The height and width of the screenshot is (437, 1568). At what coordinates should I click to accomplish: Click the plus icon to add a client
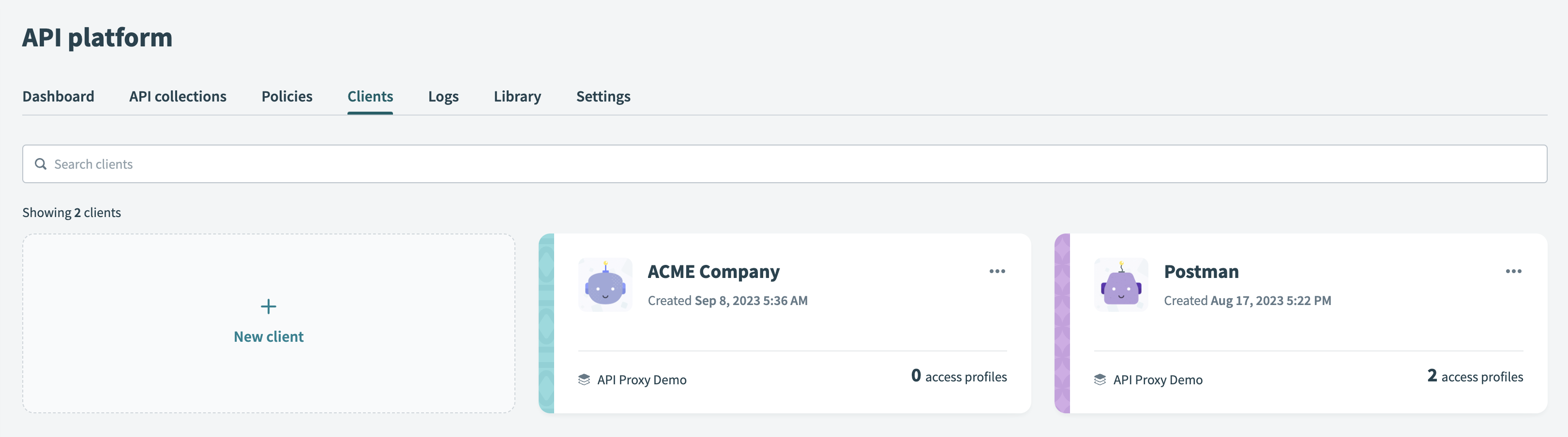pos(268,306)
